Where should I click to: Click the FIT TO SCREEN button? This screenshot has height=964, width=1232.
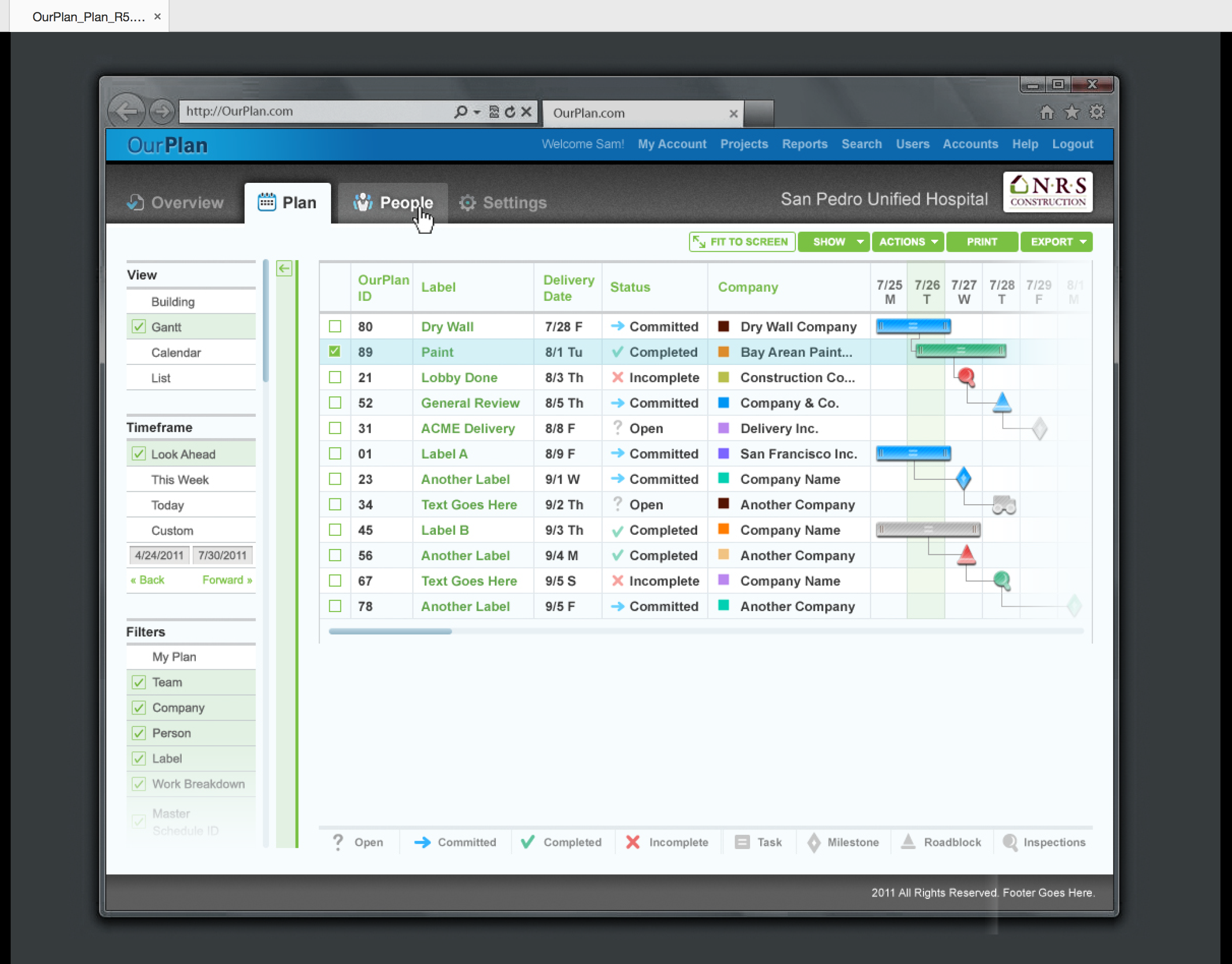tap(742, 241)
